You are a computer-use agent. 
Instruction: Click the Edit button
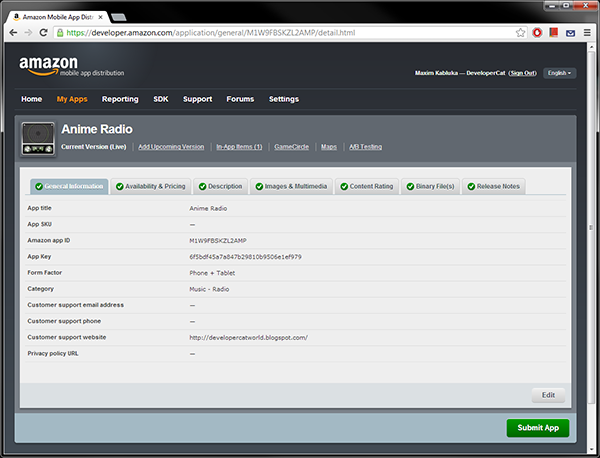pos(548,395)
